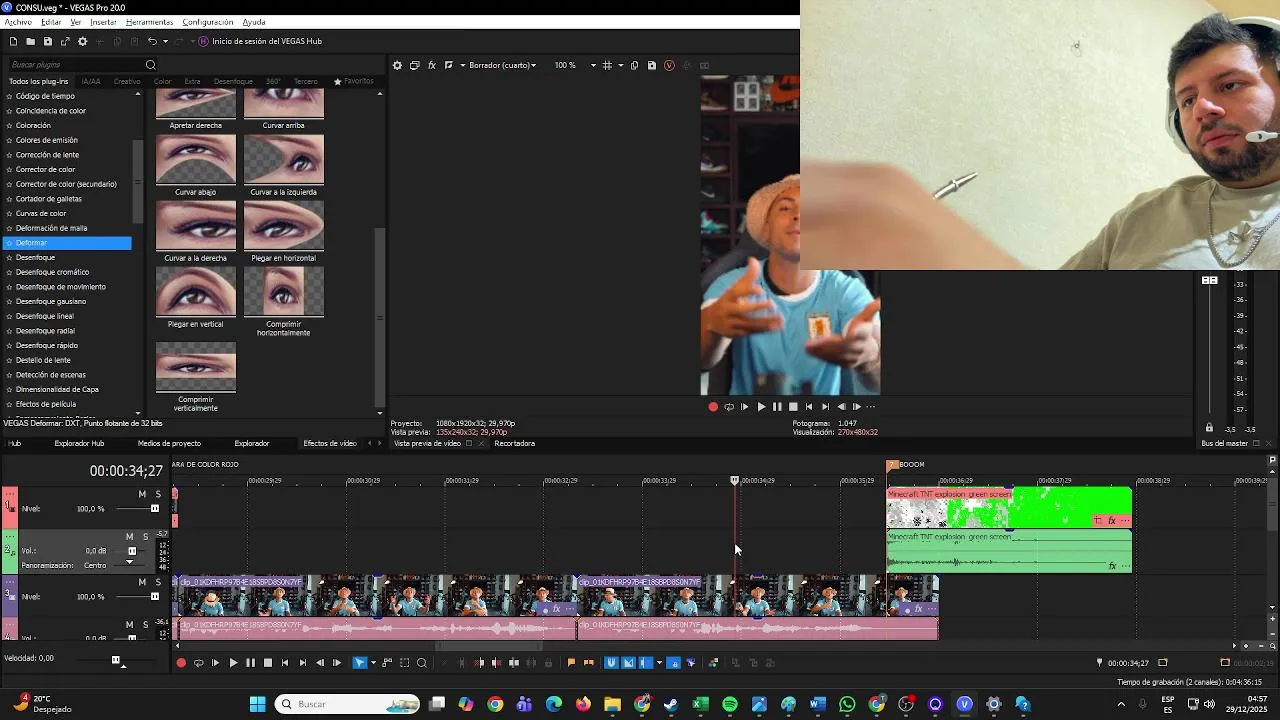Click Spotify icon in Windows taskbar
This screenshot has height=720, width=1280.
730,704
